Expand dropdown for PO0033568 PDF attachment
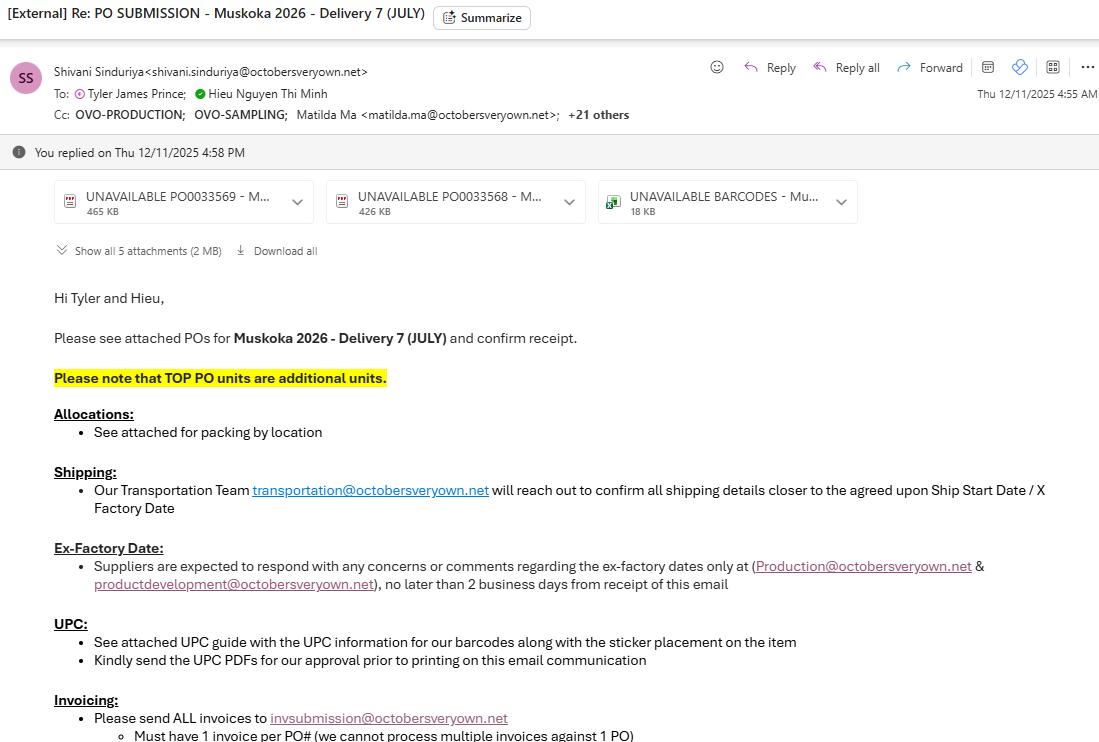Screen dimensions: 1099x742 click(569, 202)
